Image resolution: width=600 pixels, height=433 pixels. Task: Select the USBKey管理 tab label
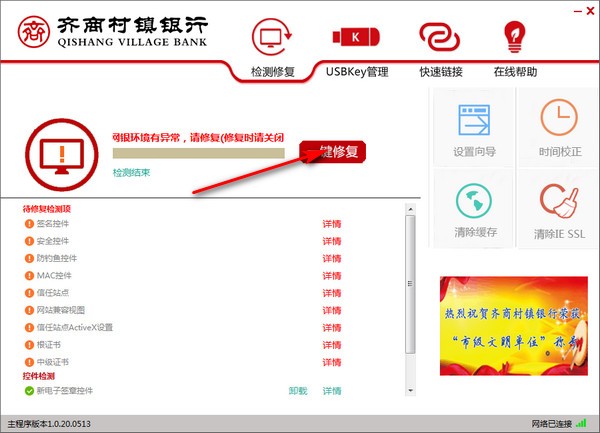click(x=357, y=72)
